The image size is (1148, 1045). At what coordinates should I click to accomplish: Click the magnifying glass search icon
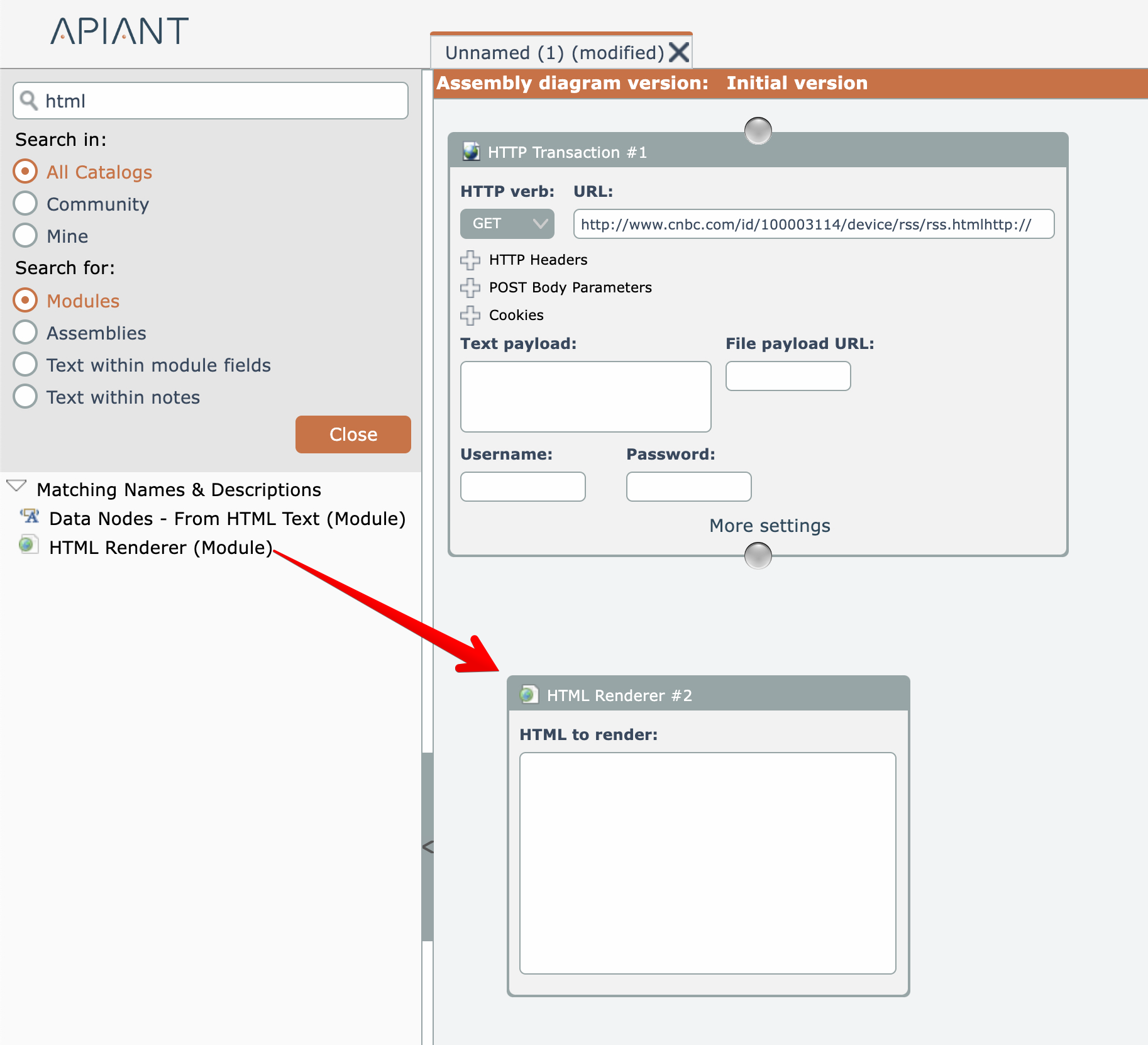pos(29,101)
